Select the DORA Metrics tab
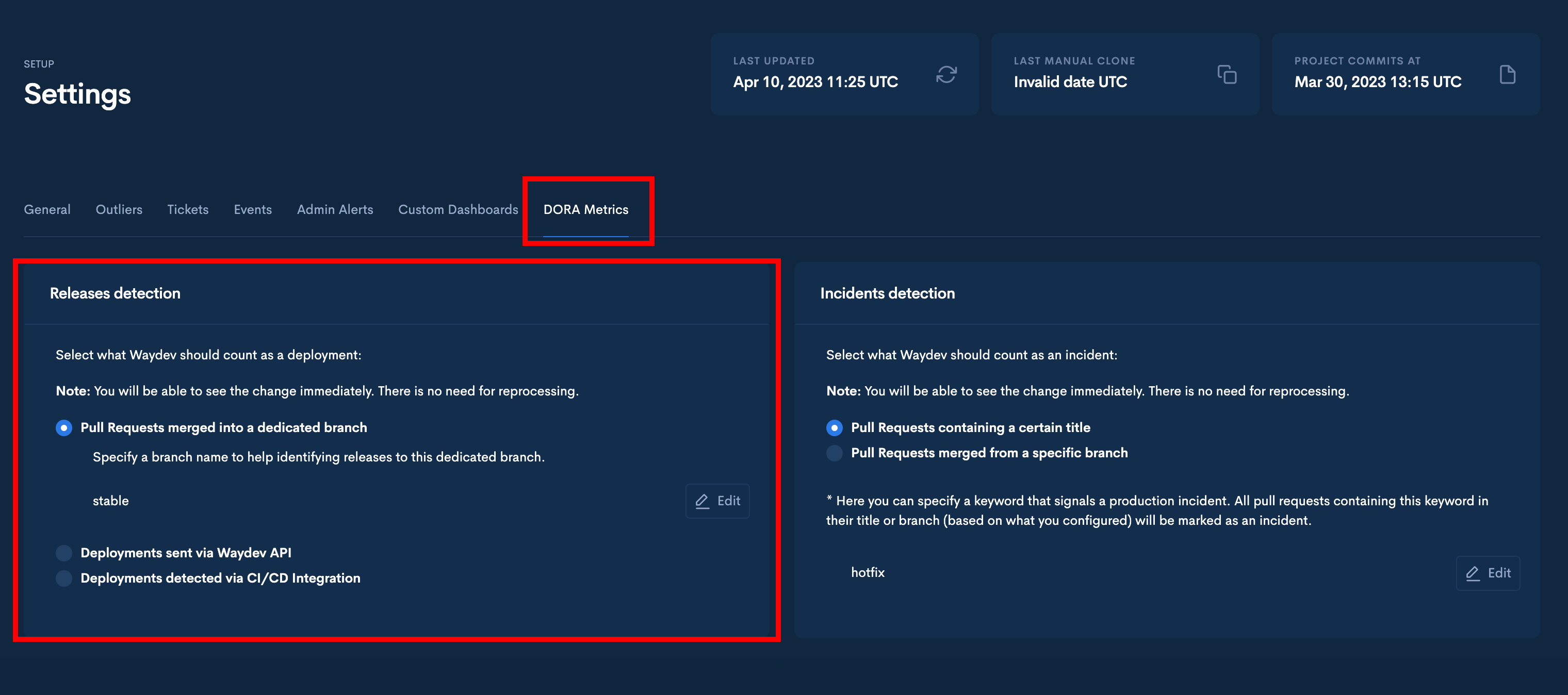Viewport: 1568px width, 695px height. pos(585,209)
